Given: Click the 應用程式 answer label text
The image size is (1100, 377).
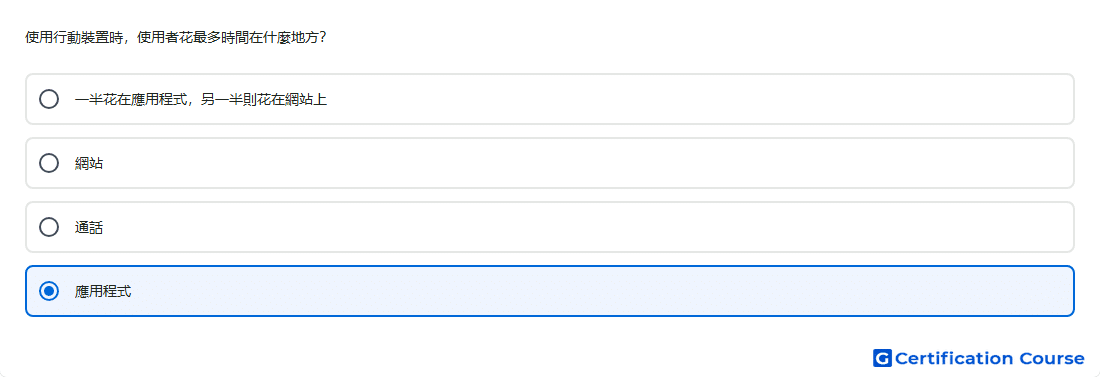Looking at the screenshot, I should 103,291.
